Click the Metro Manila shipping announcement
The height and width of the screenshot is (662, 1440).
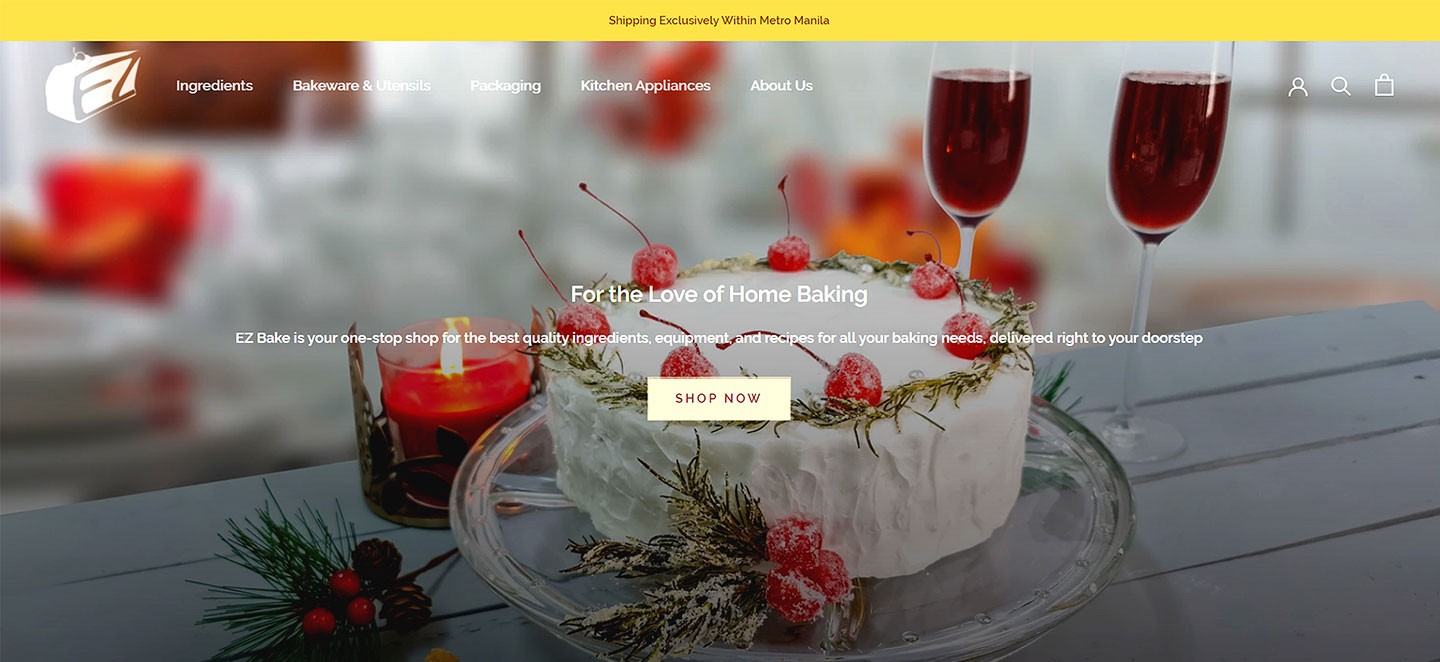coord(719,20)
